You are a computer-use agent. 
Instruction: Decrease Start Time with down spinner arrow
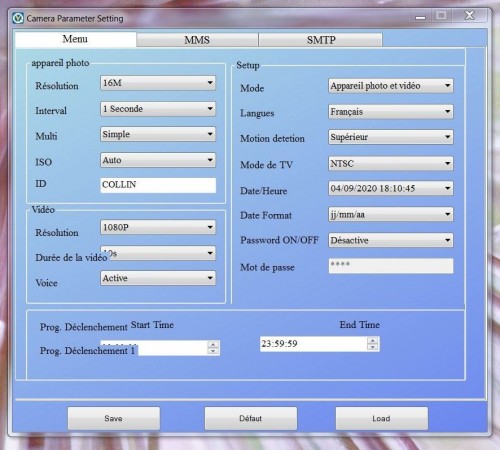[x=213, y=351]
